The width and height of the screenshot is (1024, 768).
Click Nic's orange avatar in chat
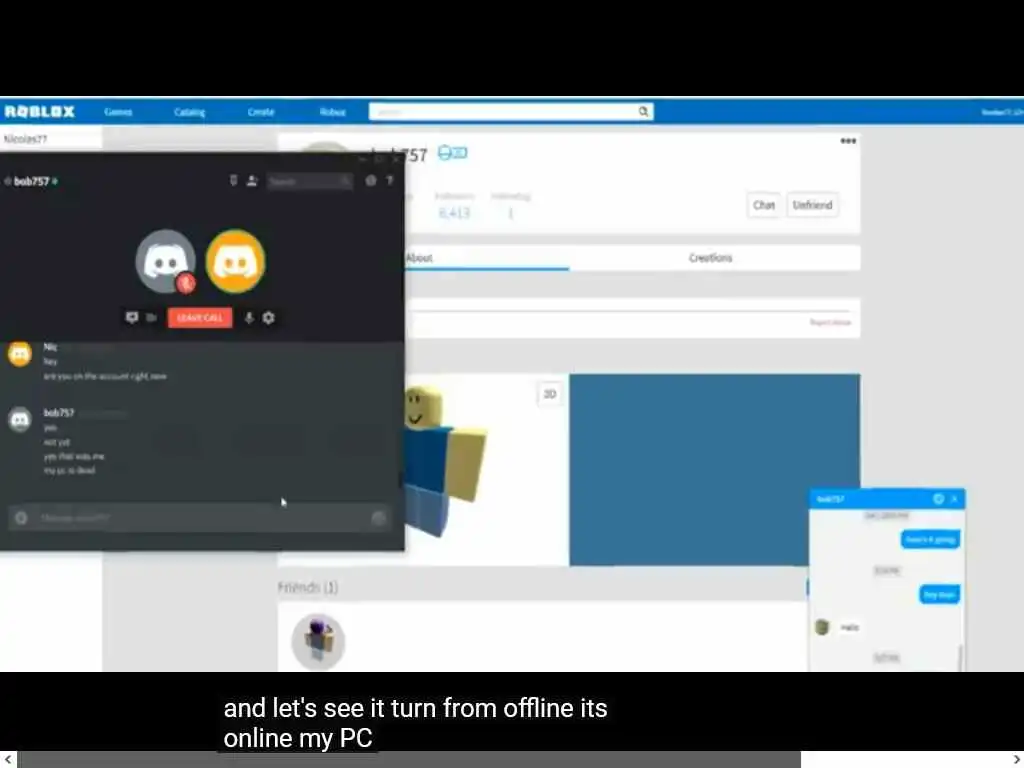coord(20,354)
